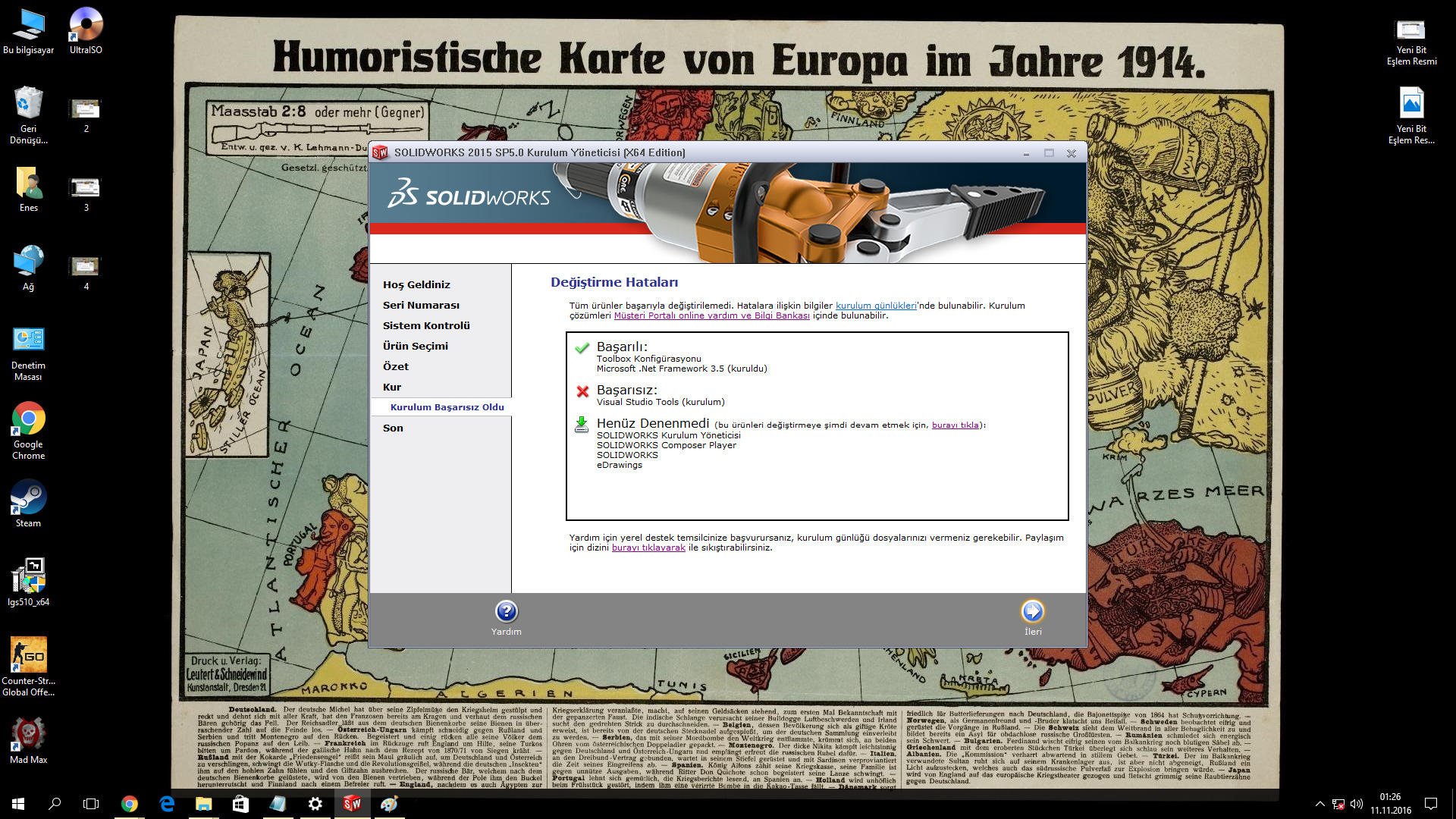Open the Action Center notifications icon
This screenshot has width=1456, height=819.
1431,804
